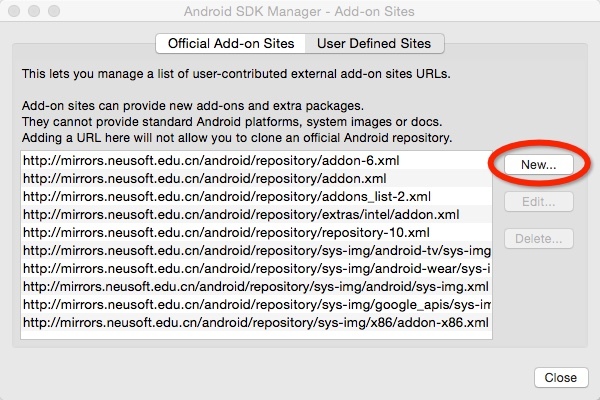Click the Edit... button

click(538, 201)
